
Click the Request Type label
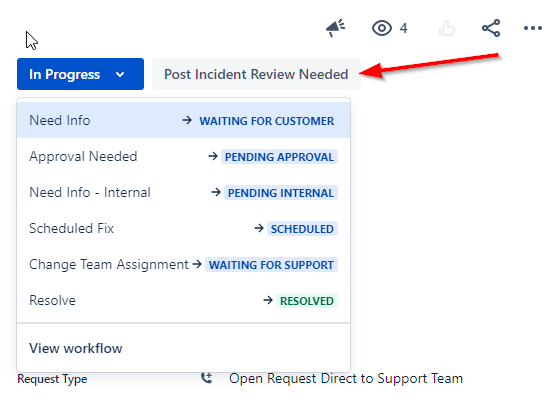(52, 379)
